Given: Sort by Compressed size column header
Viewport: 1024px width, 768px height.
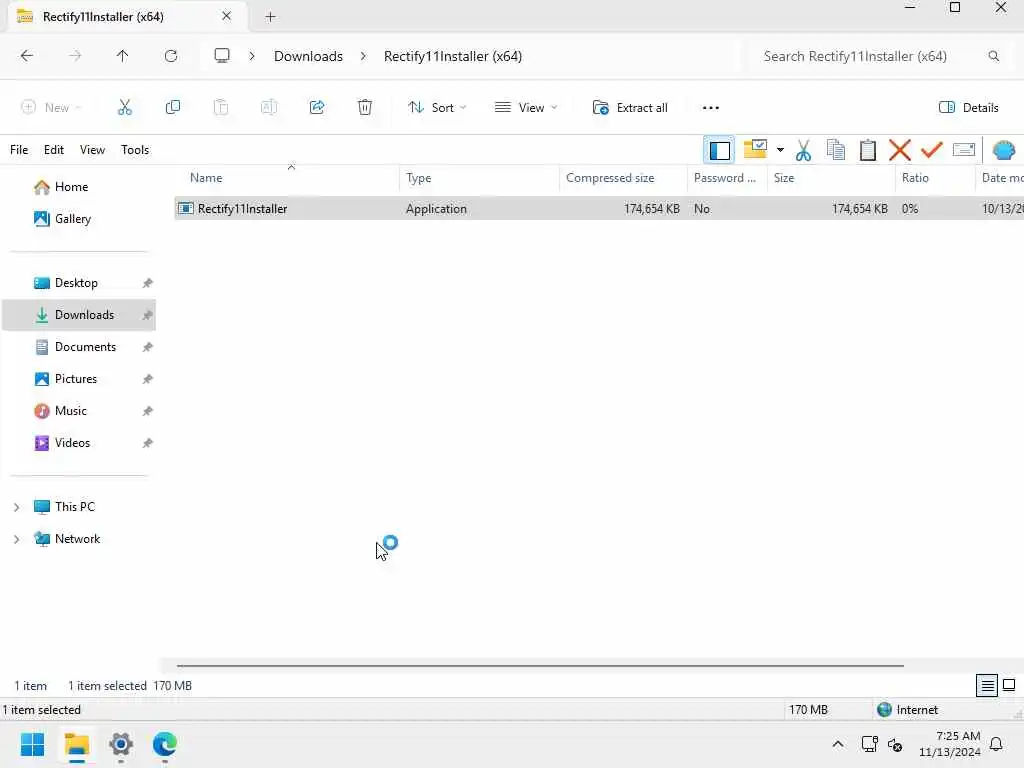Looking at the screenshot, I should 623,178.
